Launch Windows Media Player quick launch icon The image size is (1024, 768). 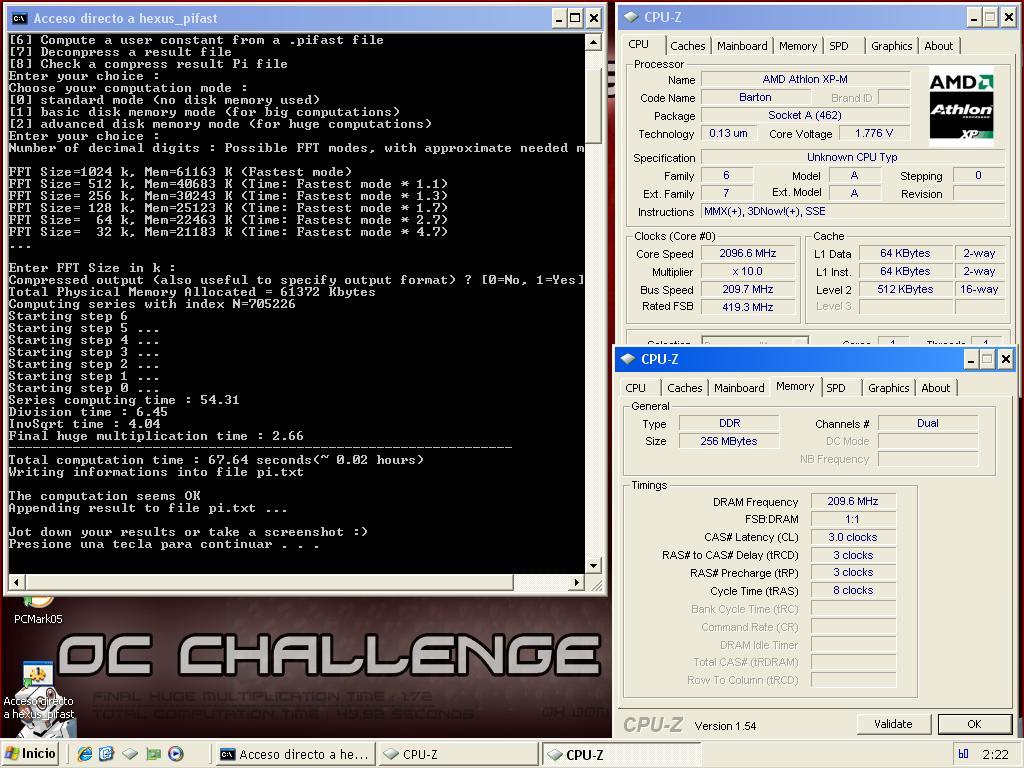point(176,754)
